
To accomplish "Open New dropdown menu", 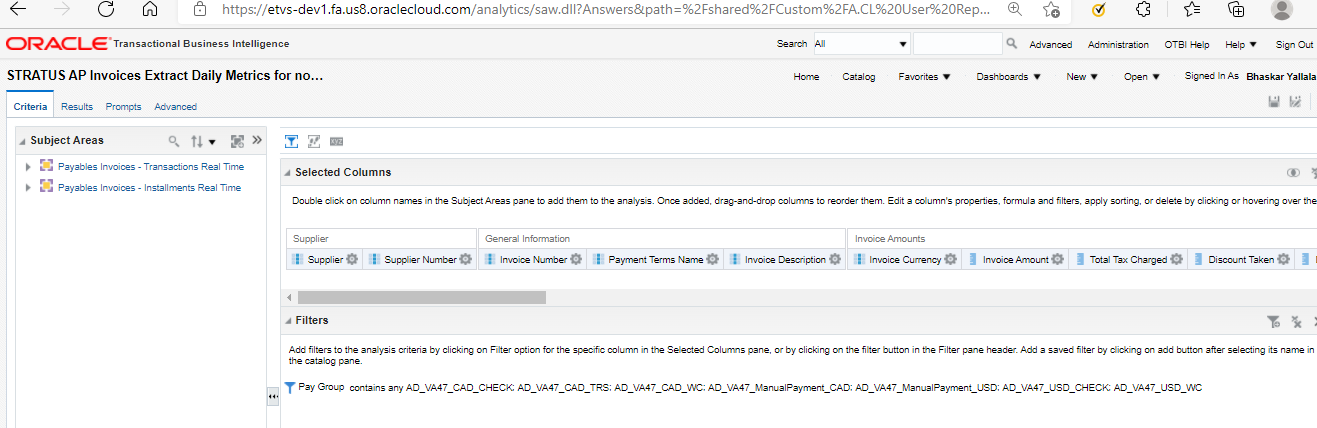I will click(1082, 76).
